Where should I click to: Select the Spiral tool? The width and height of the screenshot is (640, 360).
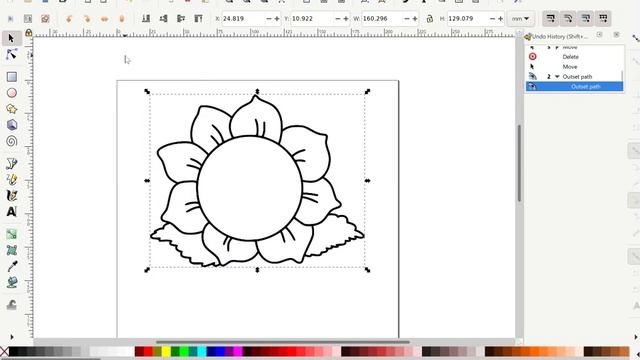pos(11,141)
